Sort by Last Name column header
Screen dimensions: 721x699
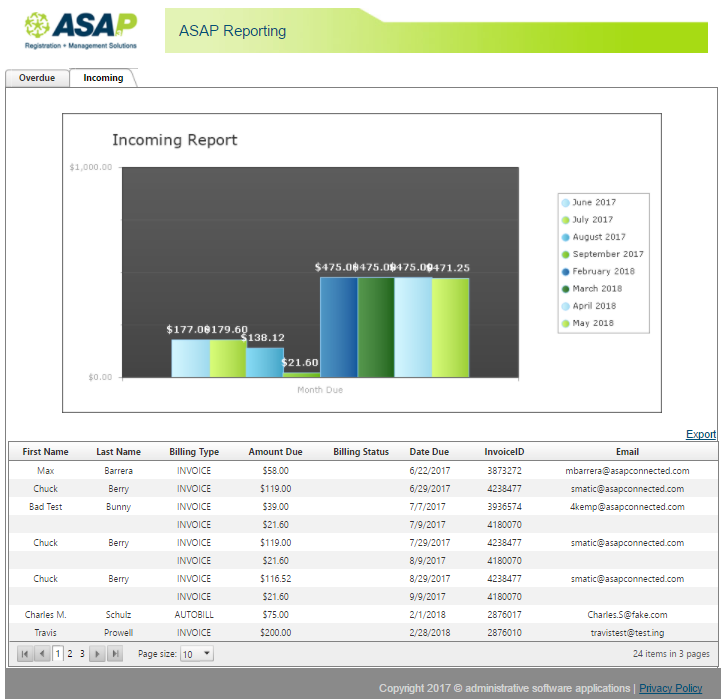118,452
